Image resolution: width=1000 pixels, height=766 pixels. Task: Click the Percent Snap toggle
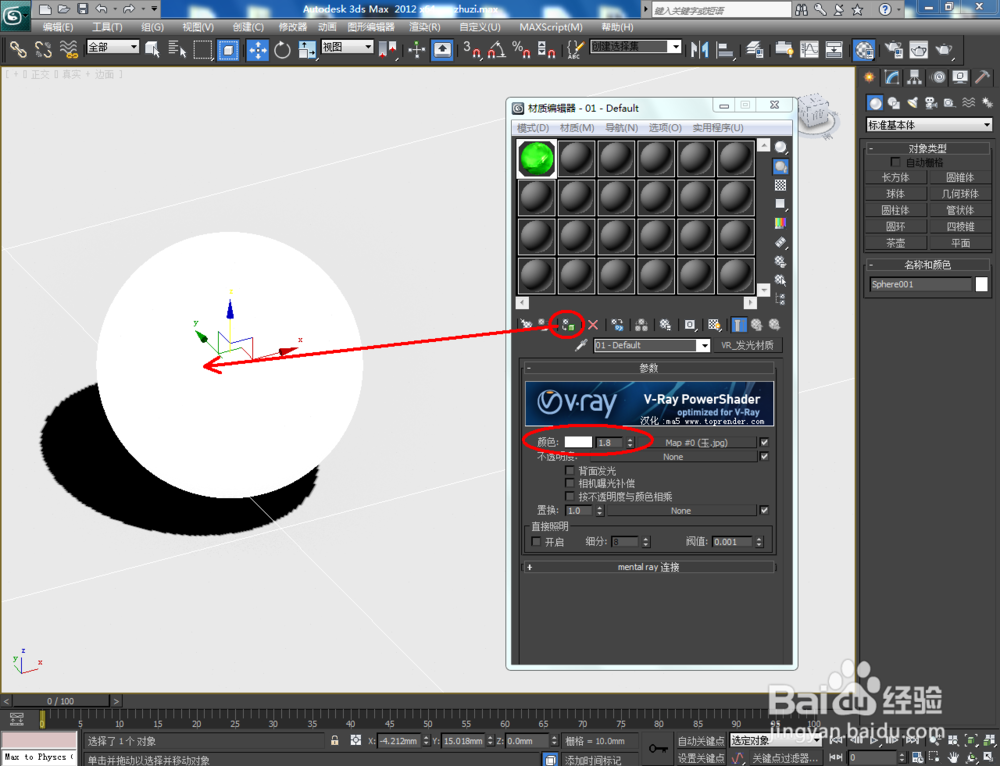click(521, 49)
